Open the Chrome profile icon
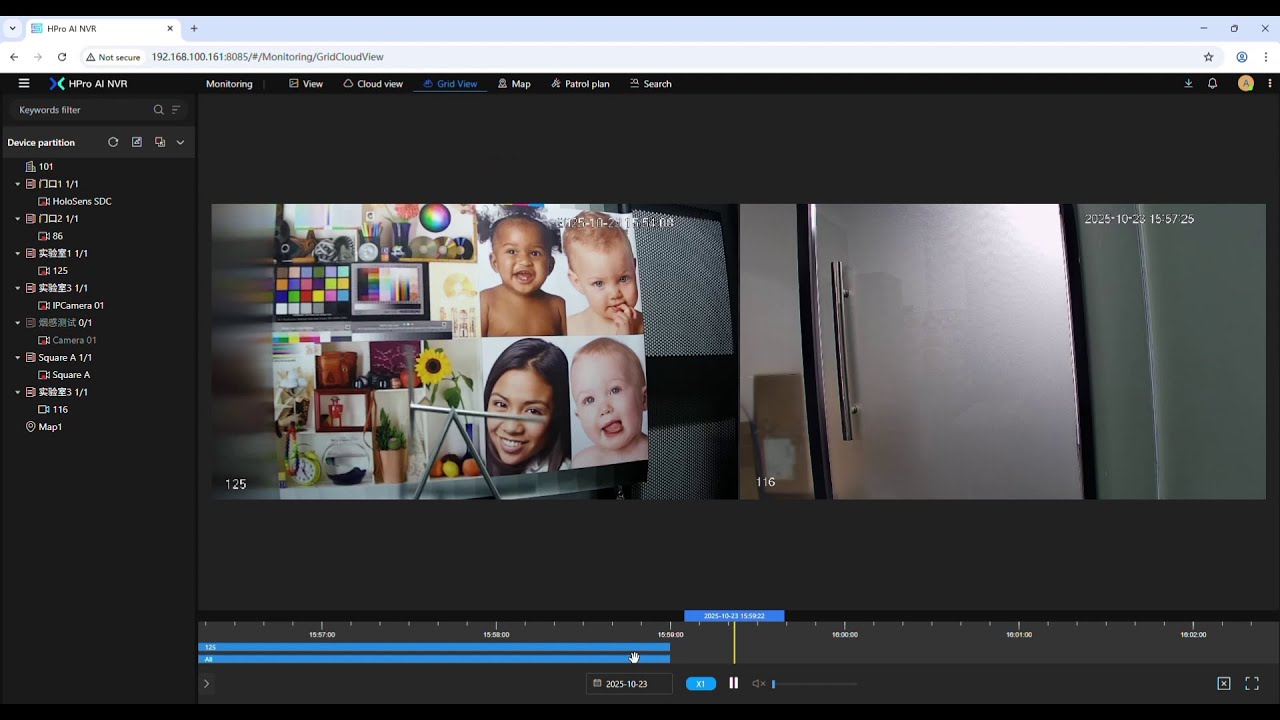Viewport: 1280px width, 720px height. [1242, 57]
